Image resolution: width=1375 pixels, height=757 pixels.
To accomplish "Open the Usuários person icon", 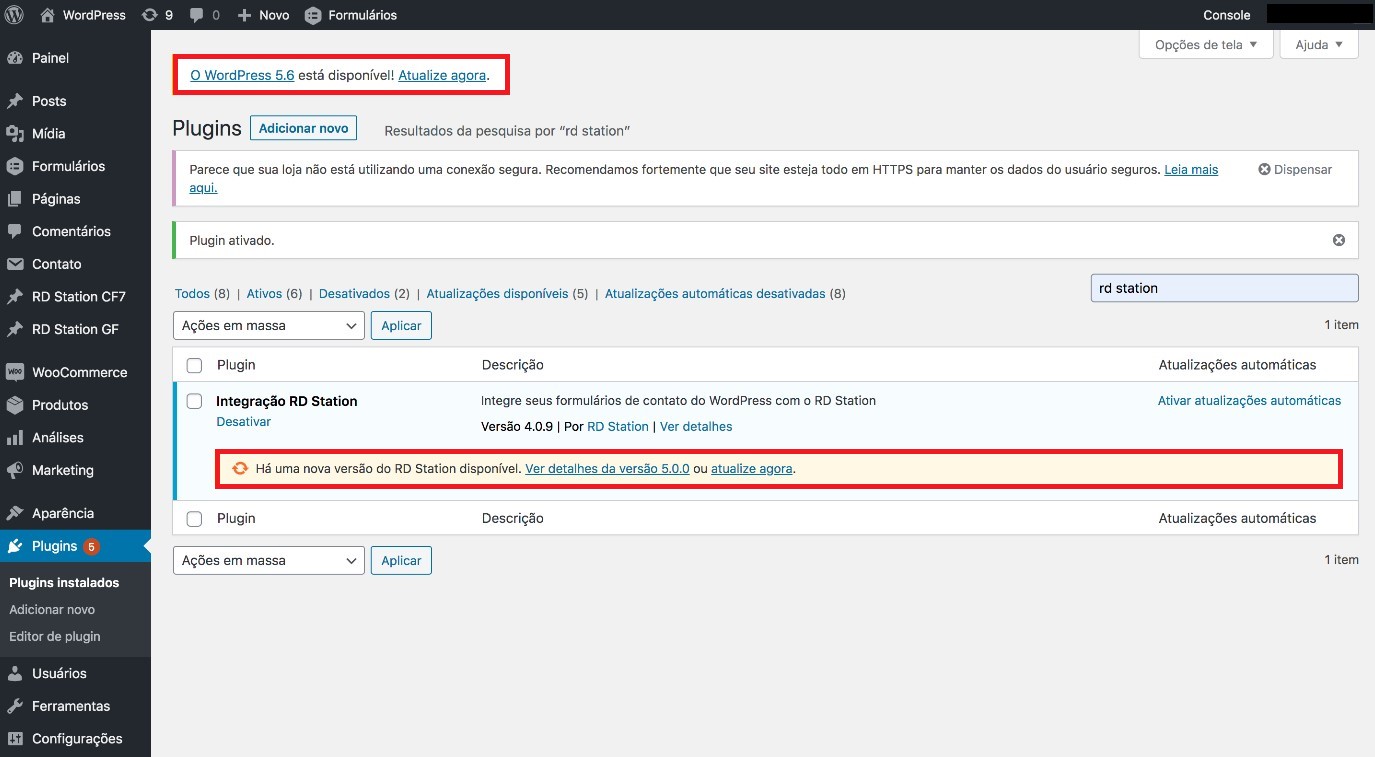I will [15, 673].
